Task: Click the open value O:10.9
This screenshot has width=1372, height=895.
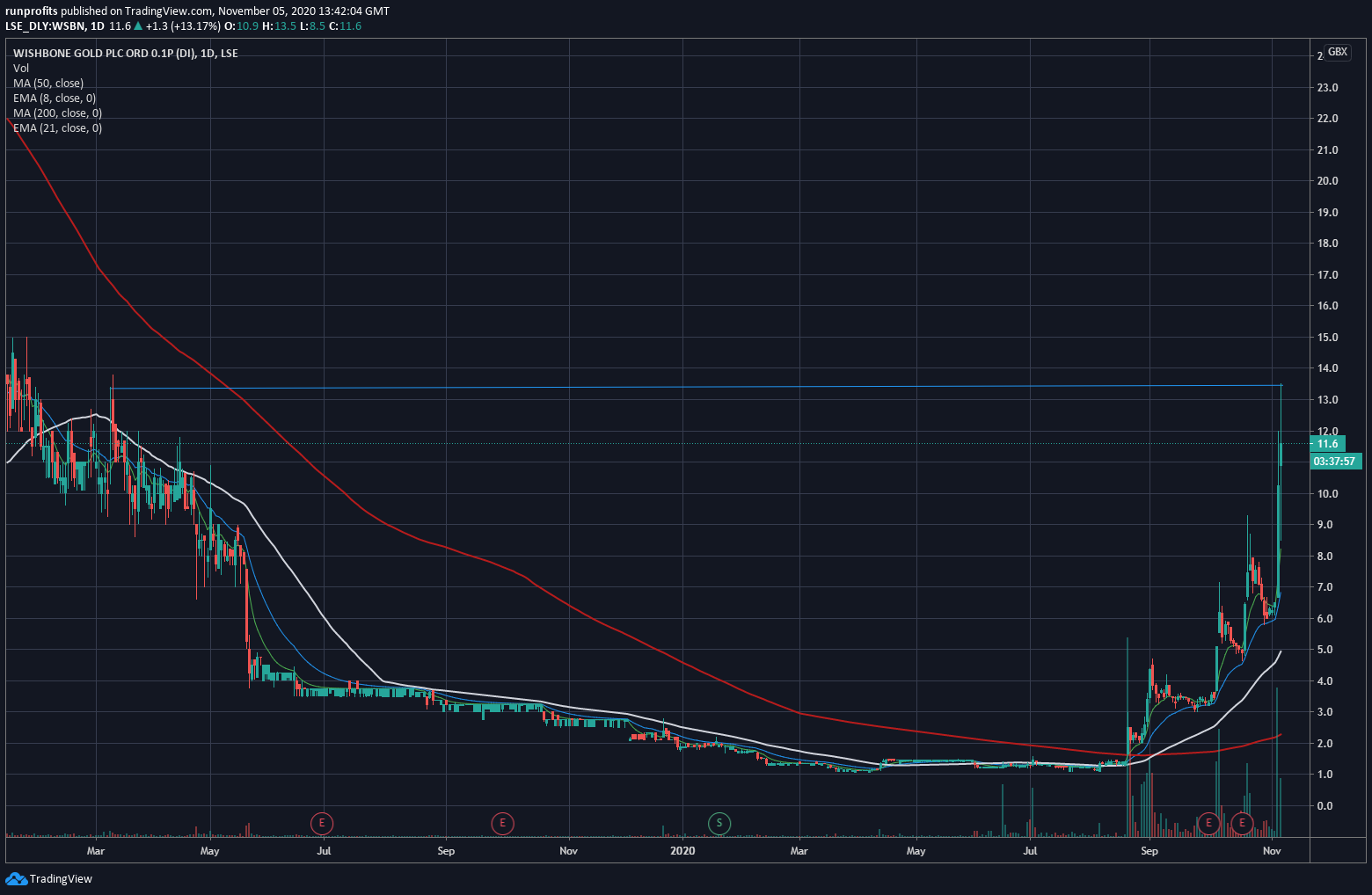Action: tap(242, 26)
